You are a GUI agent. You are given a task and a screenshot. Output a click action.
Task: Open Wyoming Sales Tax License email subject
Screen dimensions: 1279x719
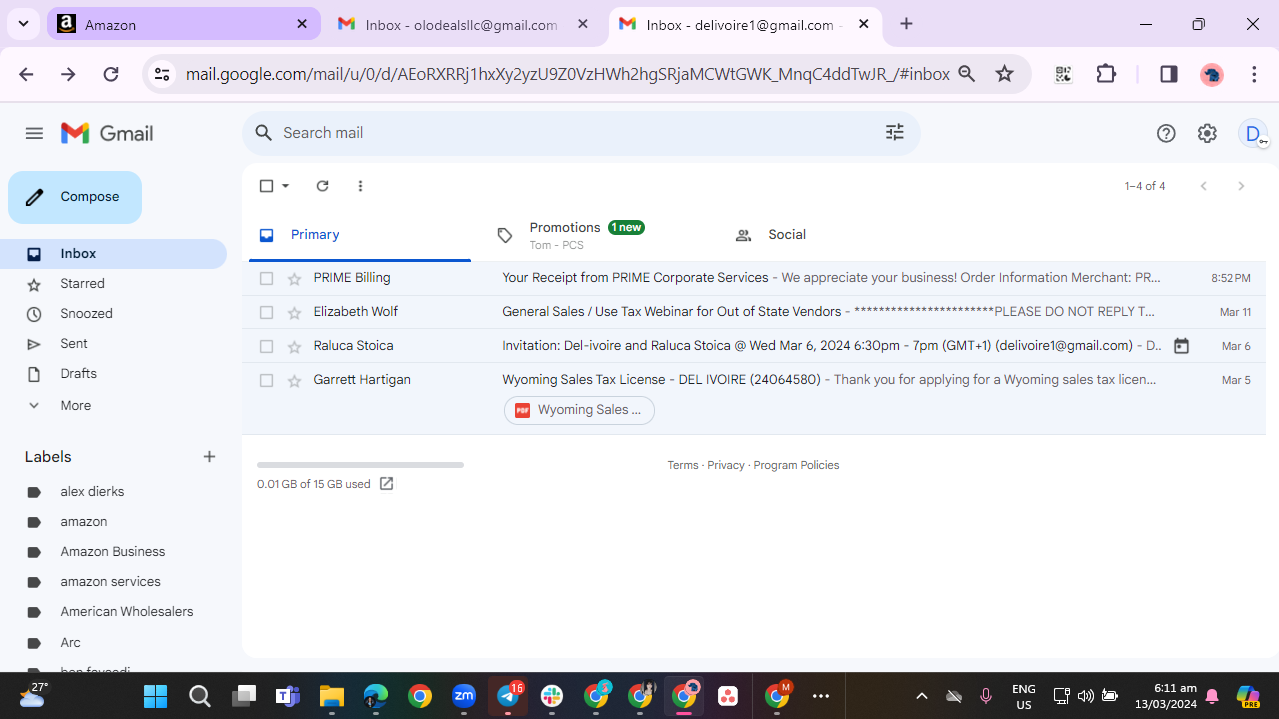pos(661,380)
